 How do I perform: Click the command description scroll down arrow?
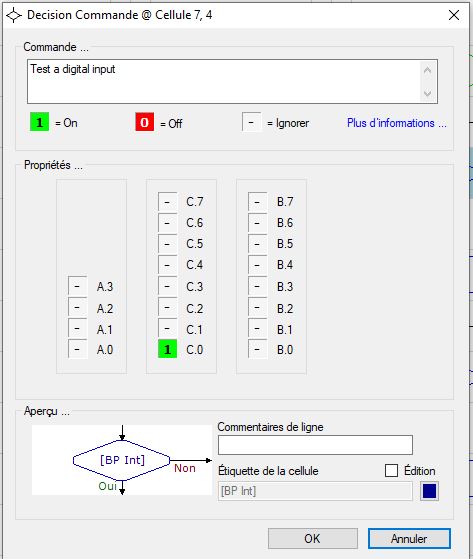(x=427, y=93)
